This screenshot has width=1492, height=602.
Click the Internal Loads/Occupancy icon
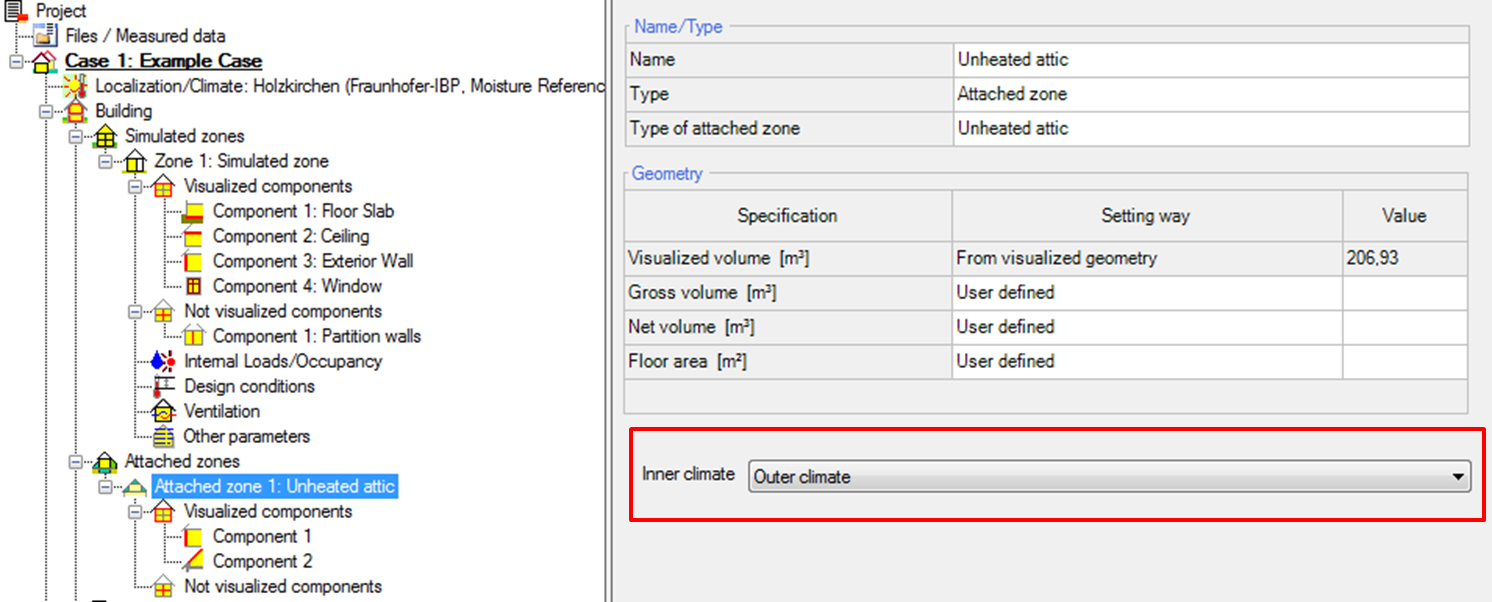164,361
